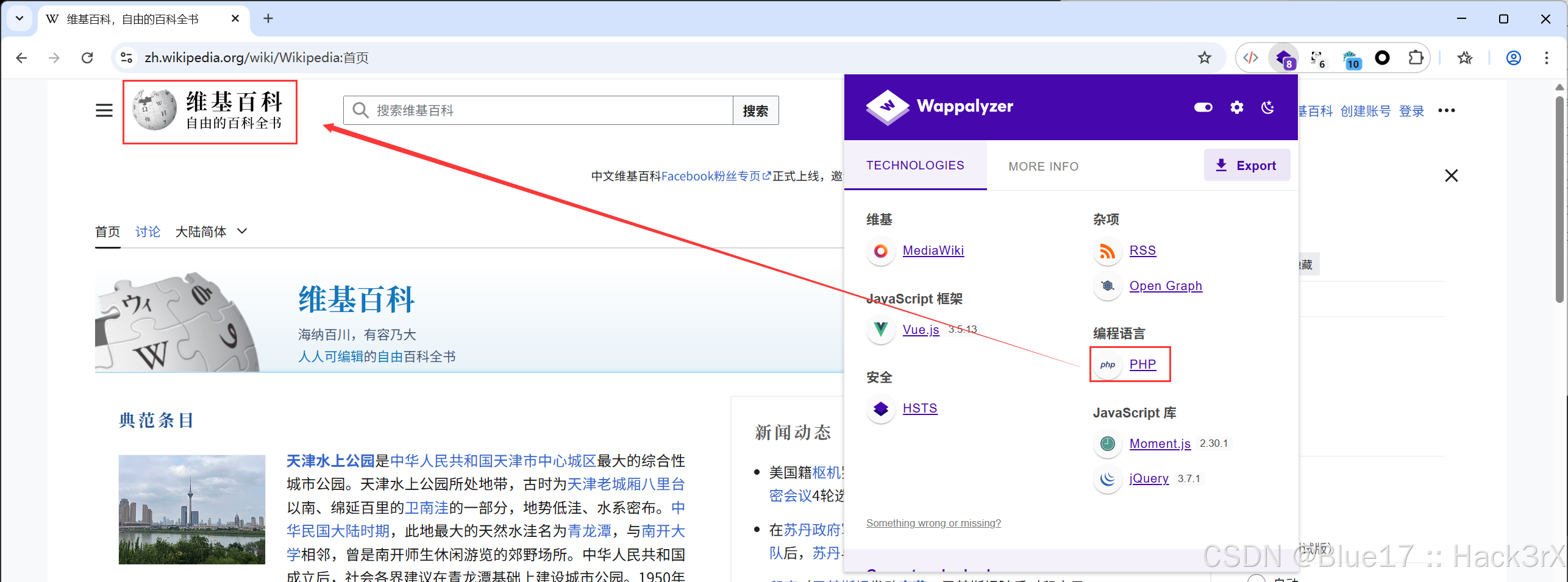Reload the Wikipedia page
Image resolution: width=1568 pixels, height=582 pixels.
(x=87, y=58)
